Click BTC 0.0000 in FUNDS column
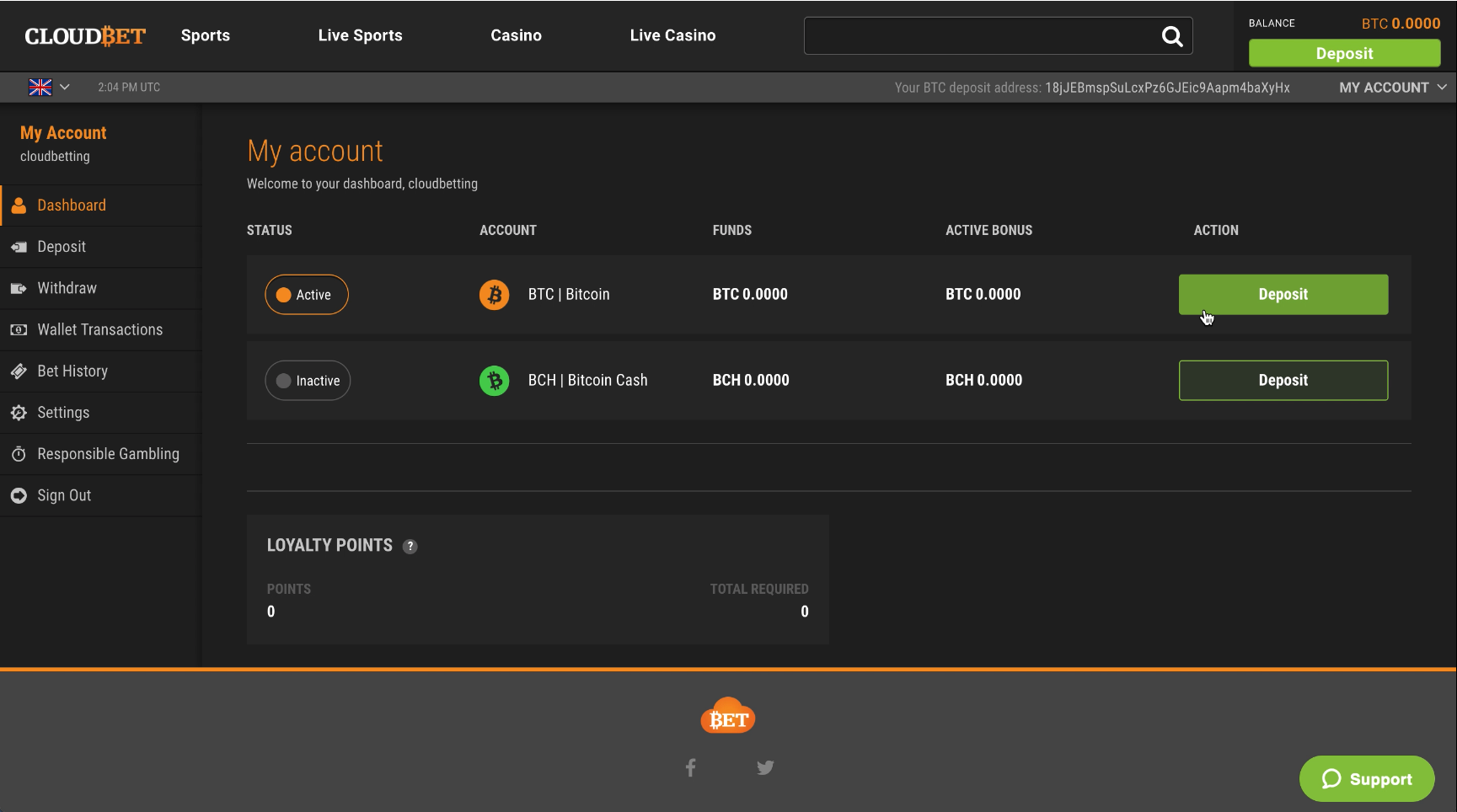This screenshot has width=1457, height=812. 750,295
